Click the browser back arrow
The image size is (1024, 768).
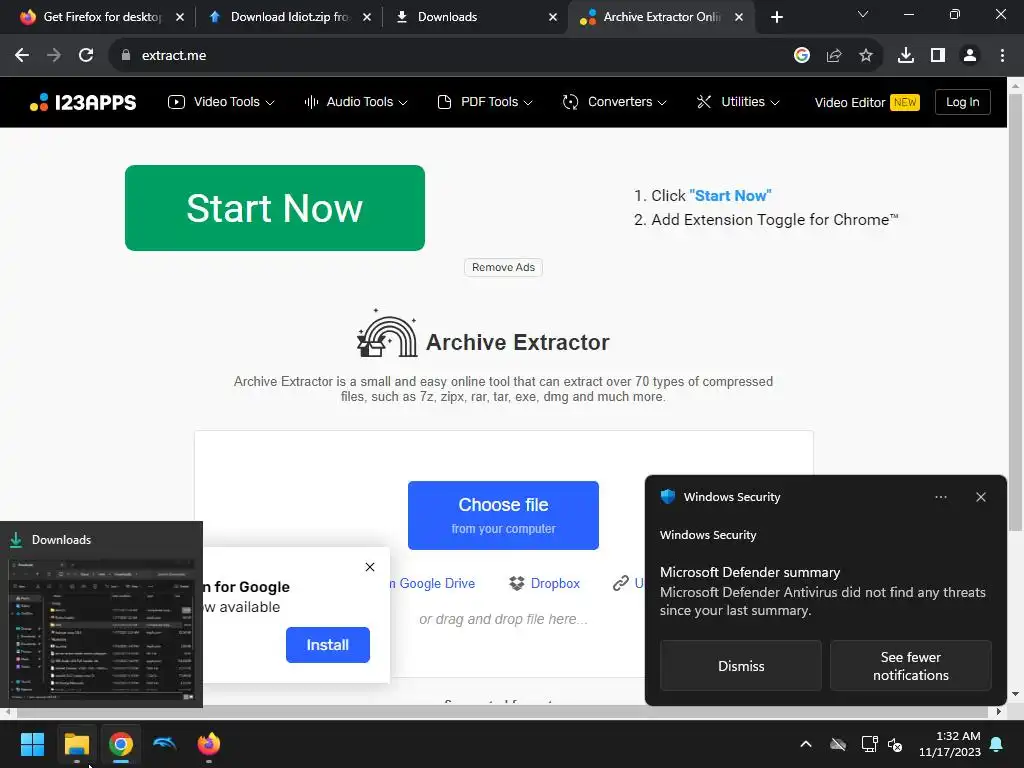point(22,56)
